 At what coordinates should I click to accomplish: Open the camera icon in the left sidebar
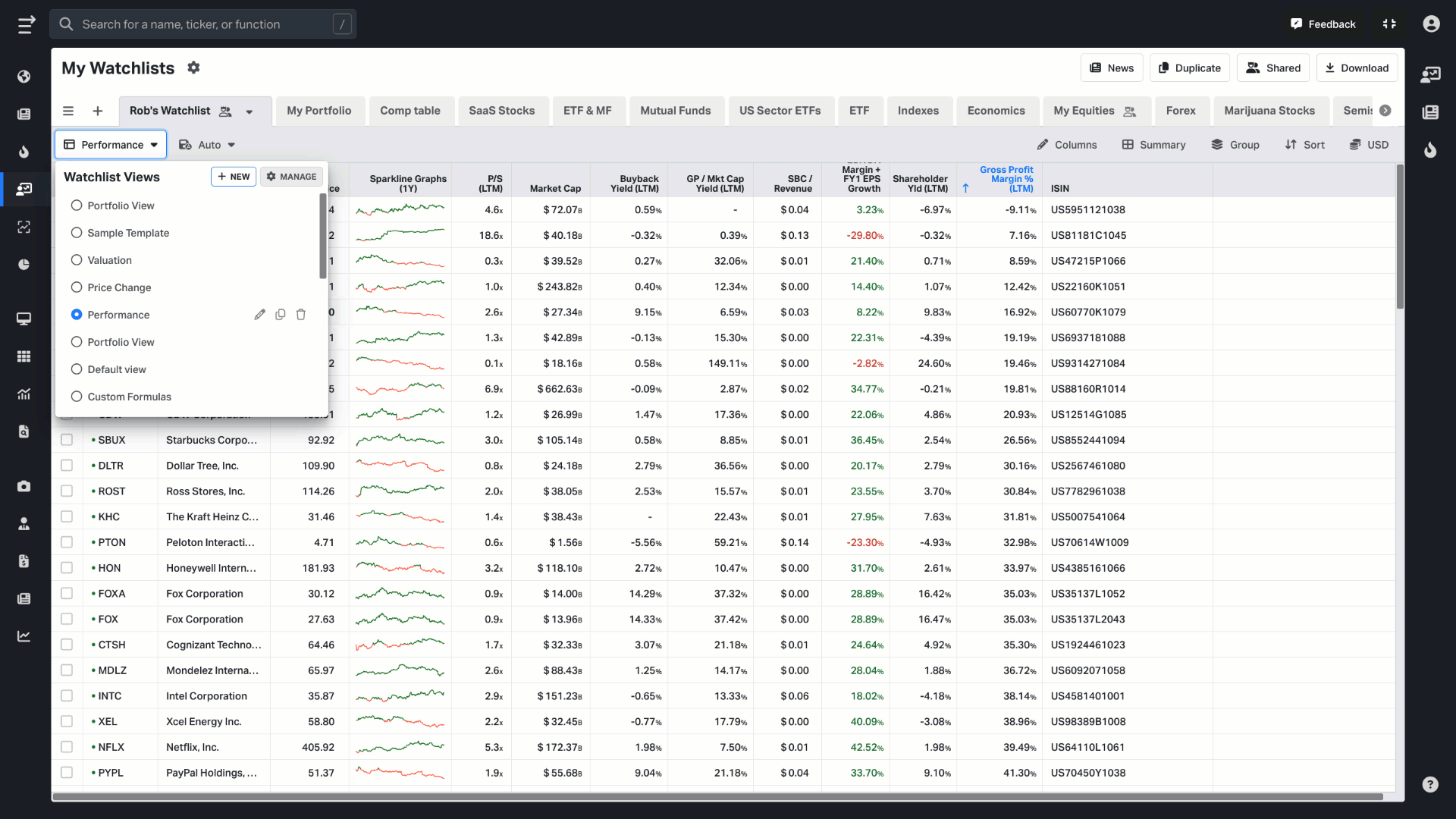click(x=24, y=486)
